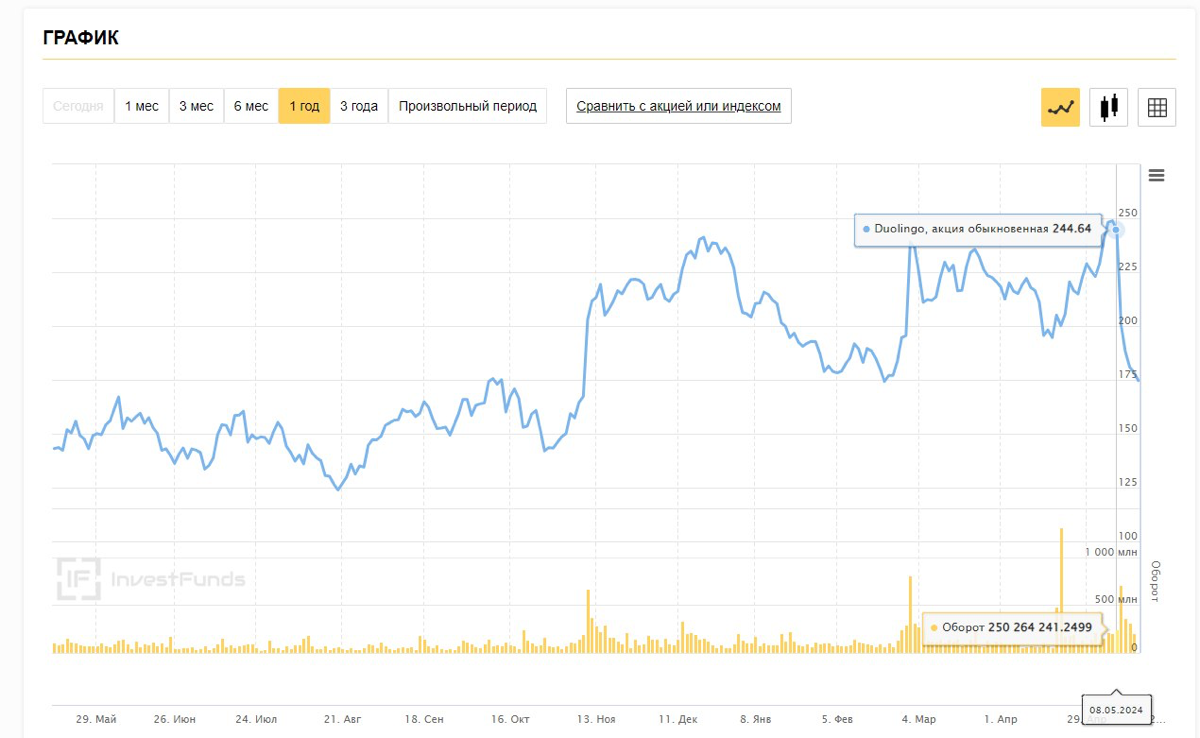Select the 3 мес period
1200x738 pixels.
[x=196, y=106]
